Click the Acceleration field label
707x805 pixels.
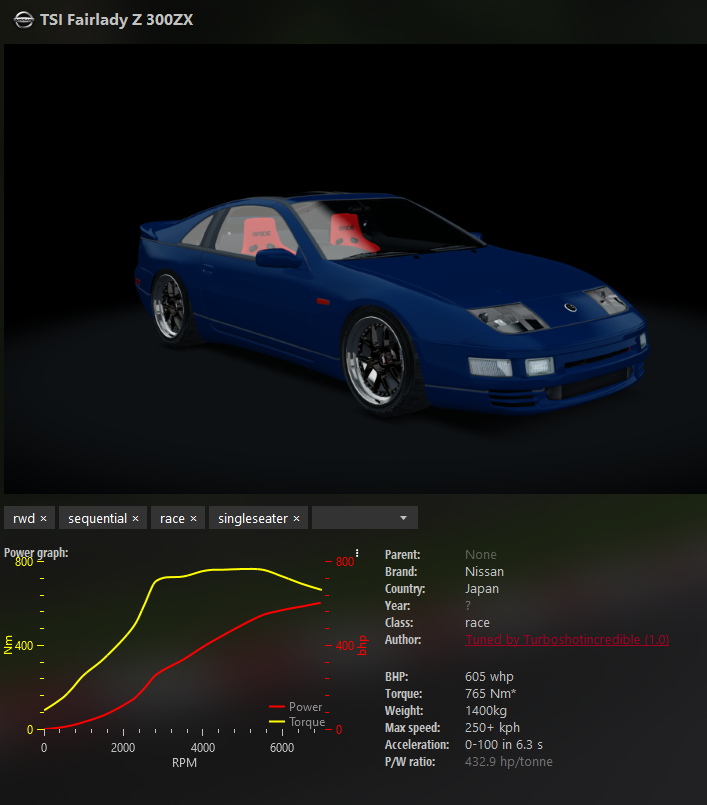[x=417, y=744]
